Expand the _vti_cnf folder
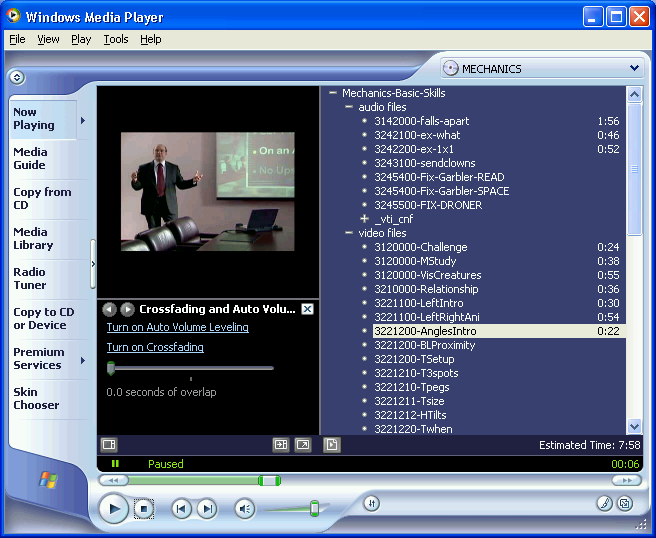Screen dimensions: 656x538 (x=364, y=219)
